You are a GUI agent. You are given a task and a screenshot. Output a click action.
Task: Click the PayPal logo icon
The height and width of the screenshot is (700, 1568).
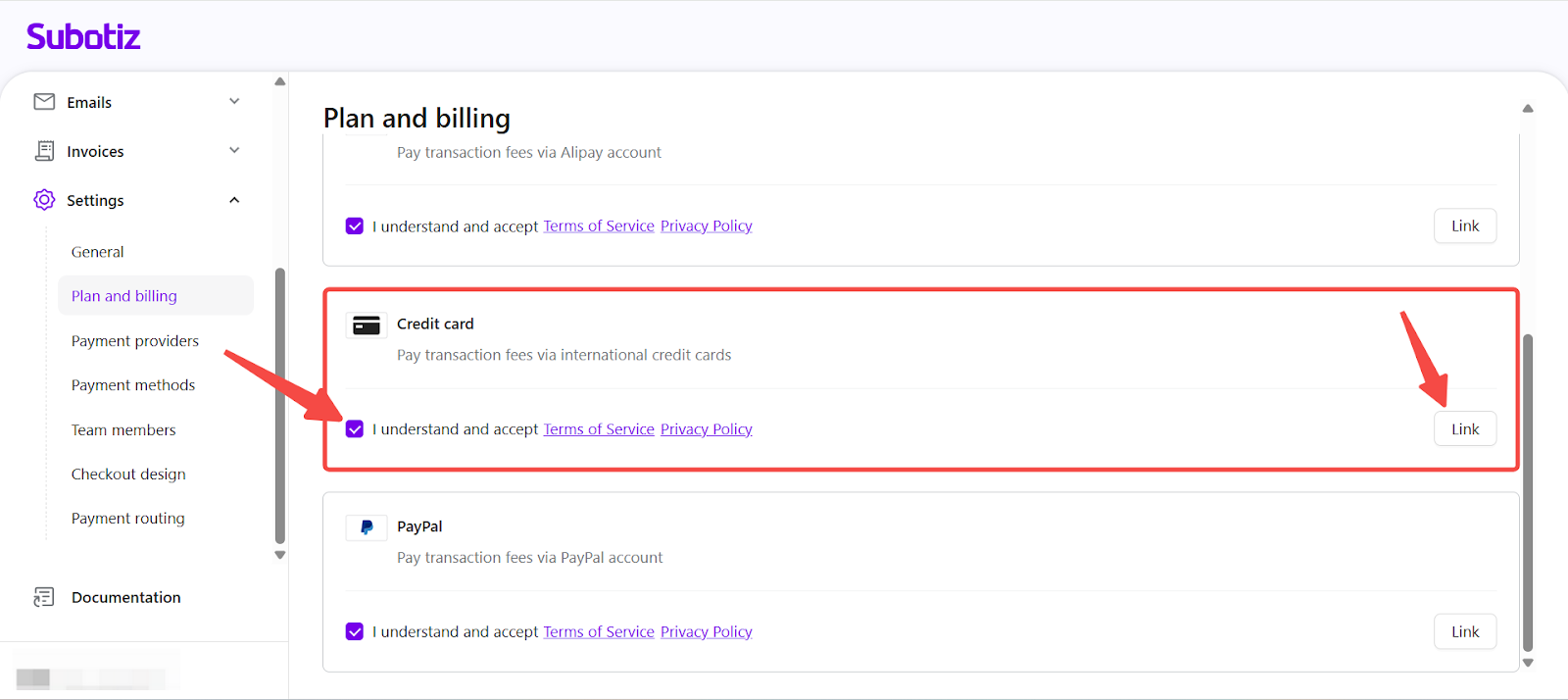pos(367,527)
